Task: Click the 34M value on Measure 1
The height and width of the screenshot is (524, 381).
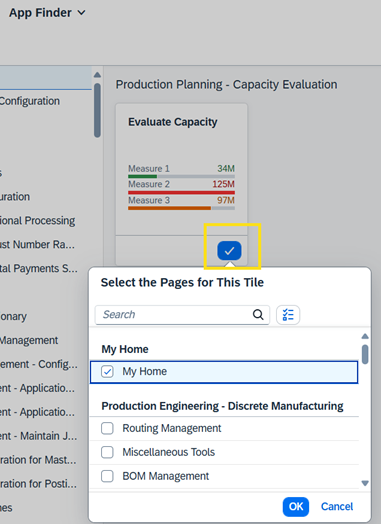Action: click(226, 168)
